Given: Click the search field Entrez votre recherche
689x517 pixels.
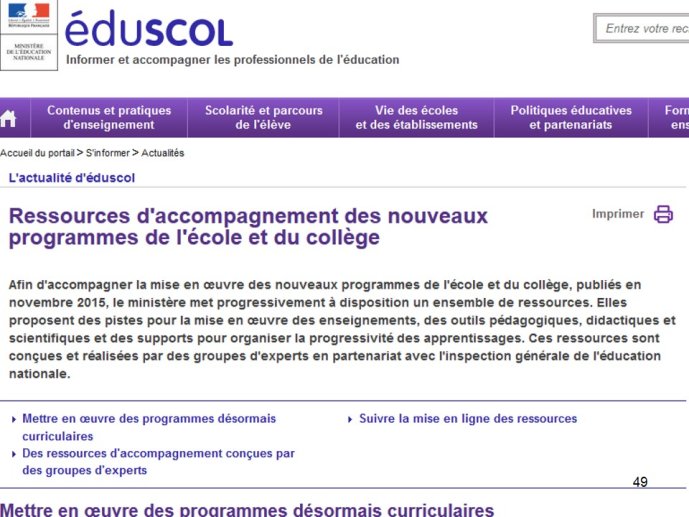Looking at the screenshot, I should tap(642, 29).
